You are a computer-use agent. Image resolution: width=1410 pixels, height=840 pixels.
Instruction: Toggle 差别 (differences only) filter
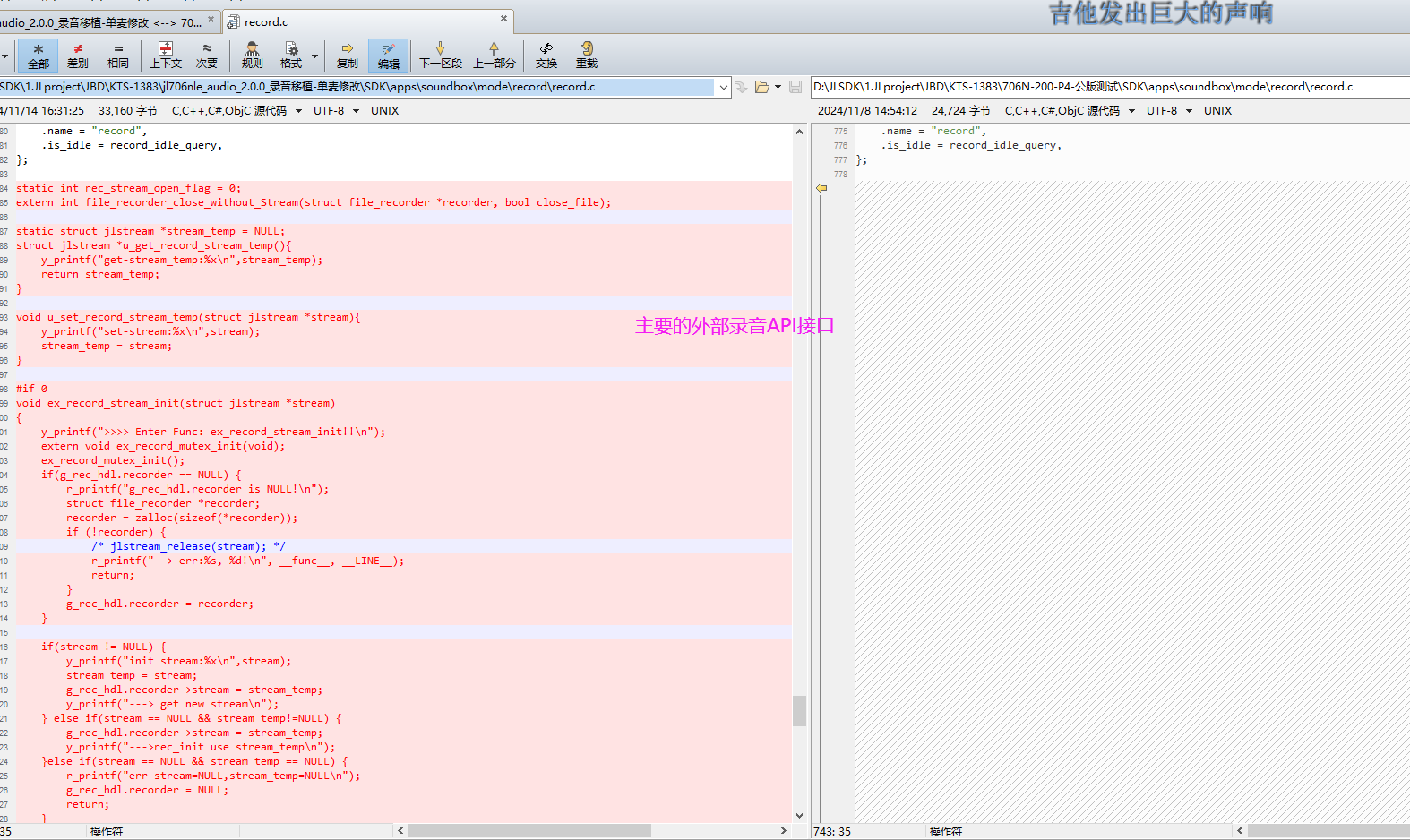pos(78,56)
